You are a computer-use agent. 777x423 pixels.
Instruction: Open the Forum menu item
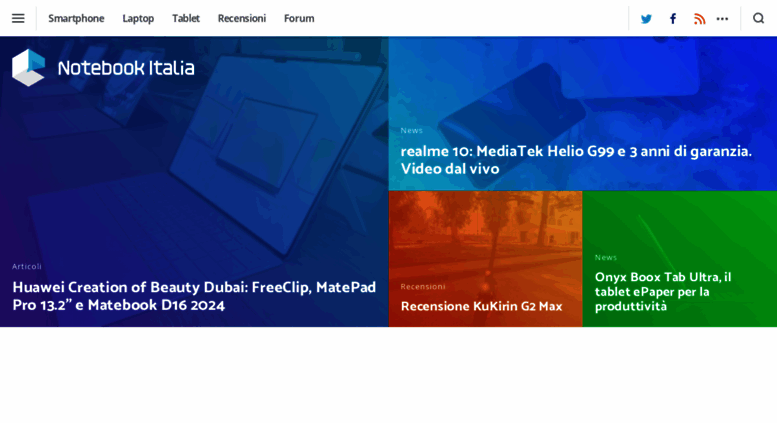click(x=299, y=18)
